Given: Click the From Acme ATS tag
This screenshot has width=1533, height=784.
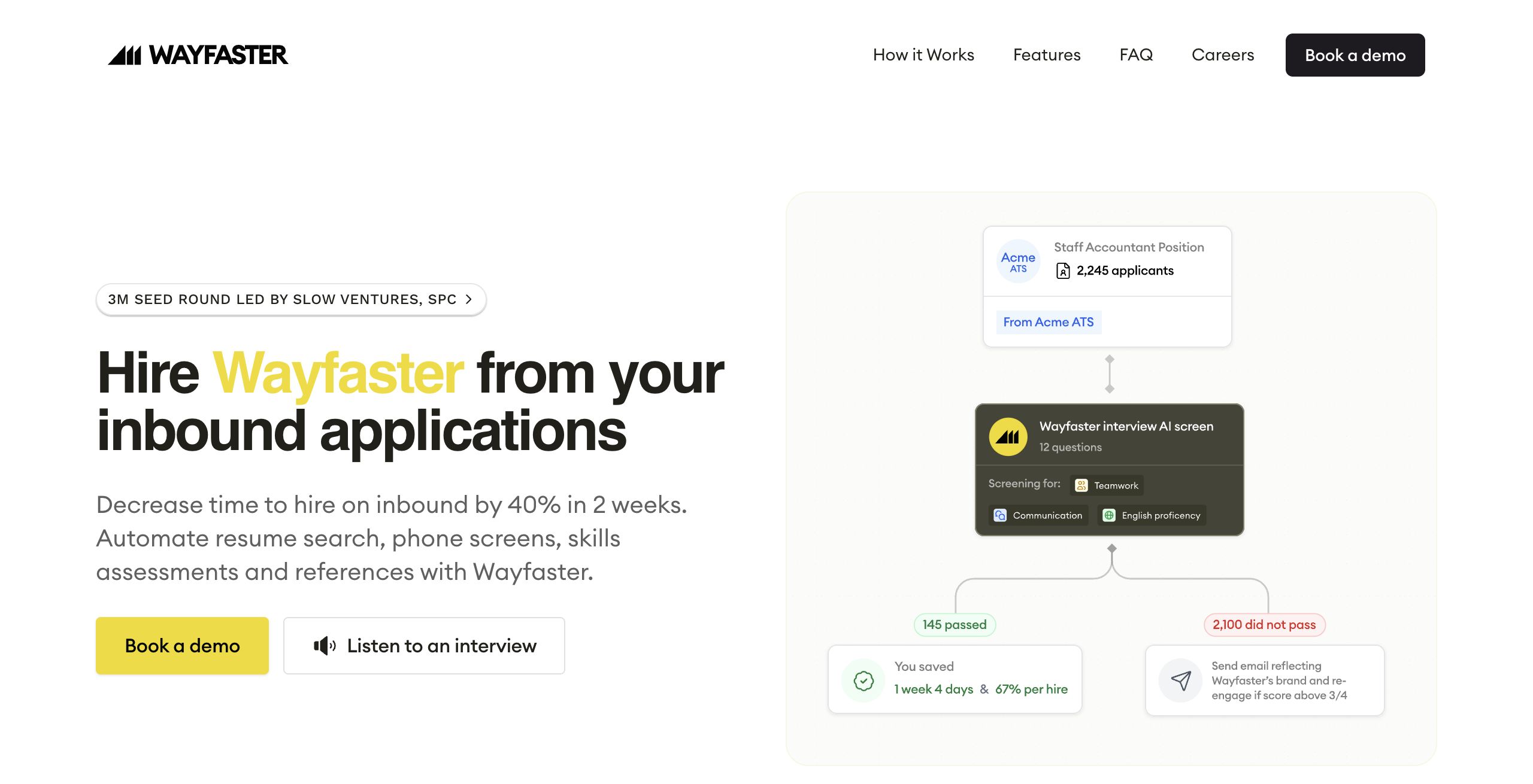Looking at the screenshot, I should (1049, 322).
